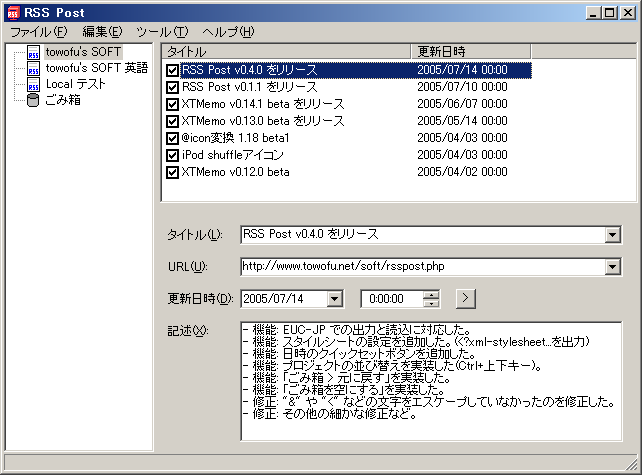Screen dimensions: 642x475
Task: Expand the タイトル(L) combo box dropdown
Action: pyautogui.click(x=613, y=235)
